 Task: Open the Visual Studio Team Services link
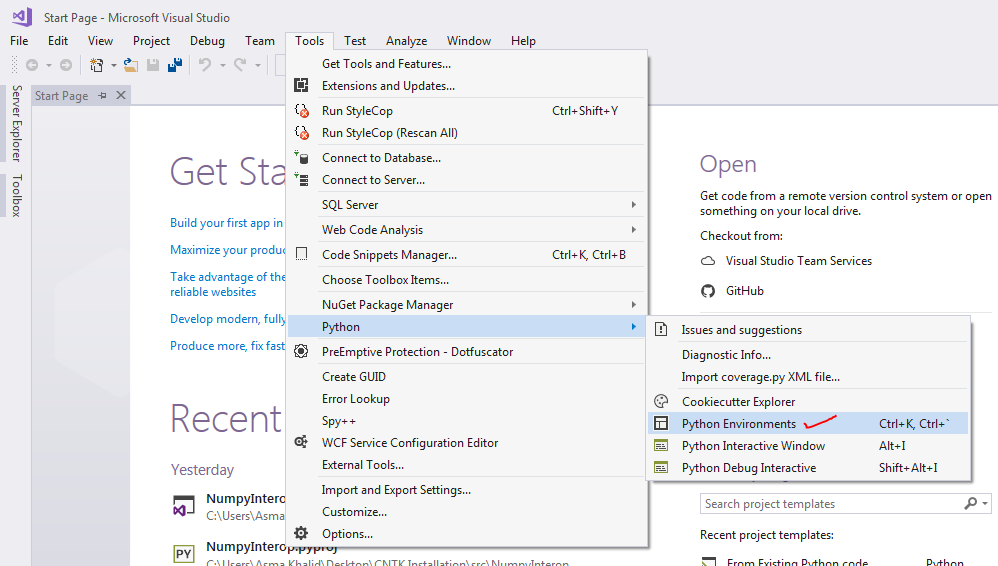click(798, 261)
